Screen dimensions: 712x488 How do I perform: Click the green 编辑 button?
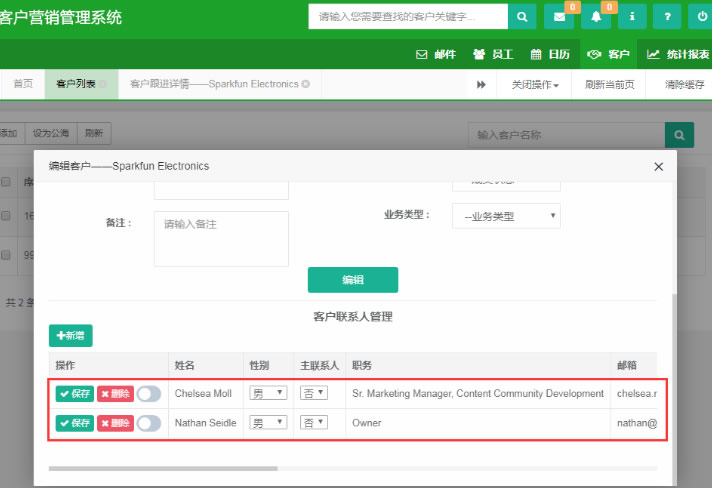pos(353,280)
